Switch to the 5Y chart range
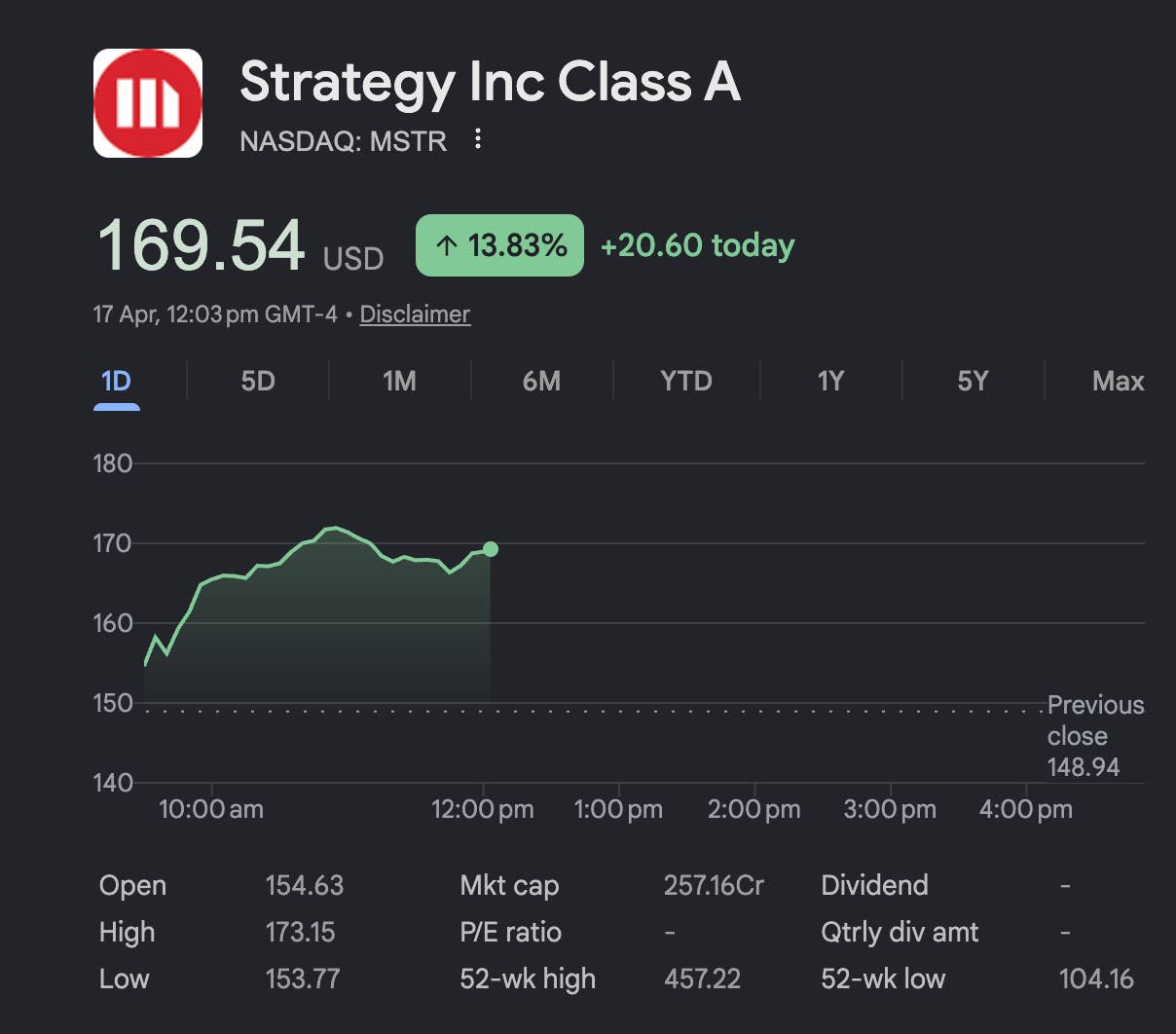This screenshot has height=1034, width=1176. [973, 381]
